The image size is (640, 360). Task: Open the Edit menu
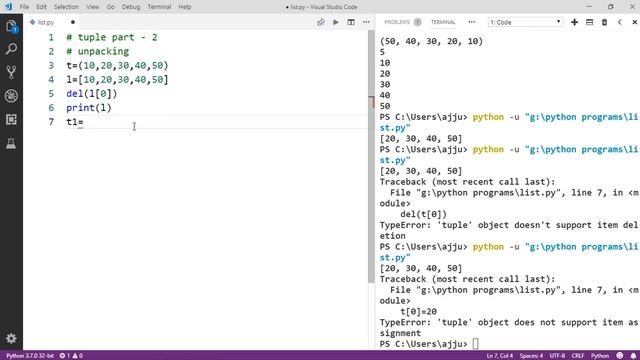coord(41,7)
